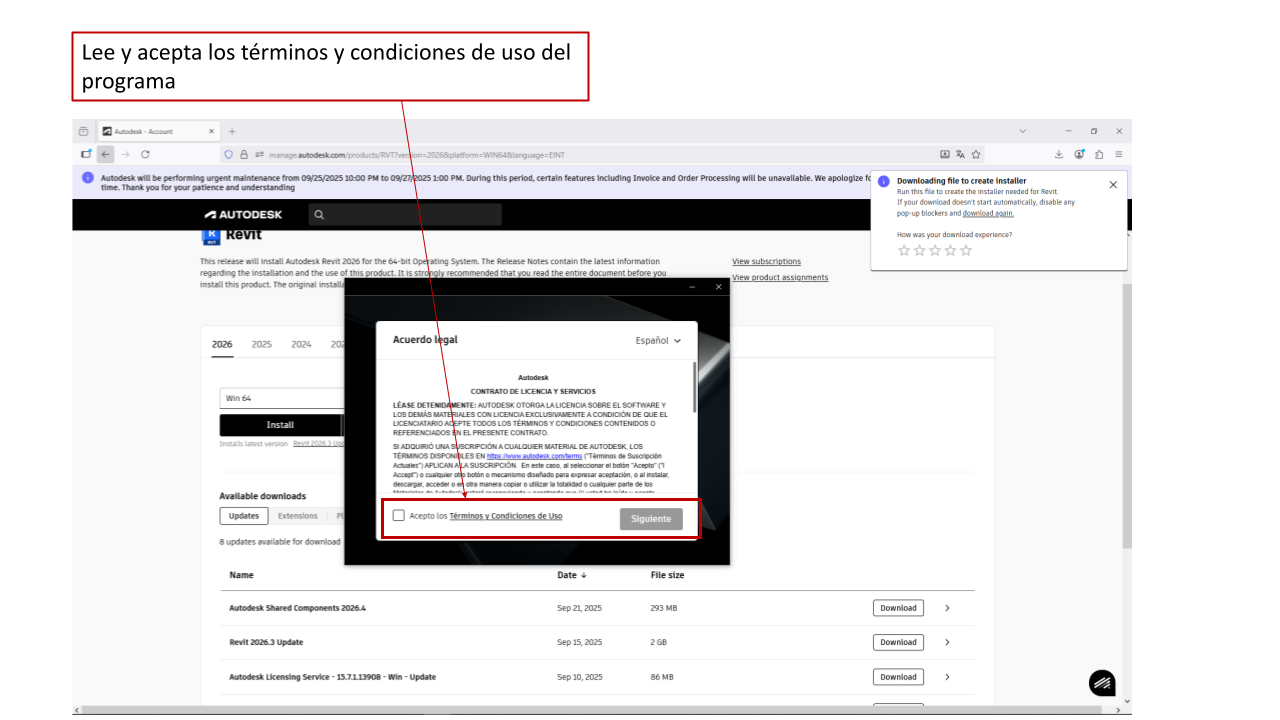Open the View product assignments link
The image size is (1280, 720).
[x=780, y=277]
